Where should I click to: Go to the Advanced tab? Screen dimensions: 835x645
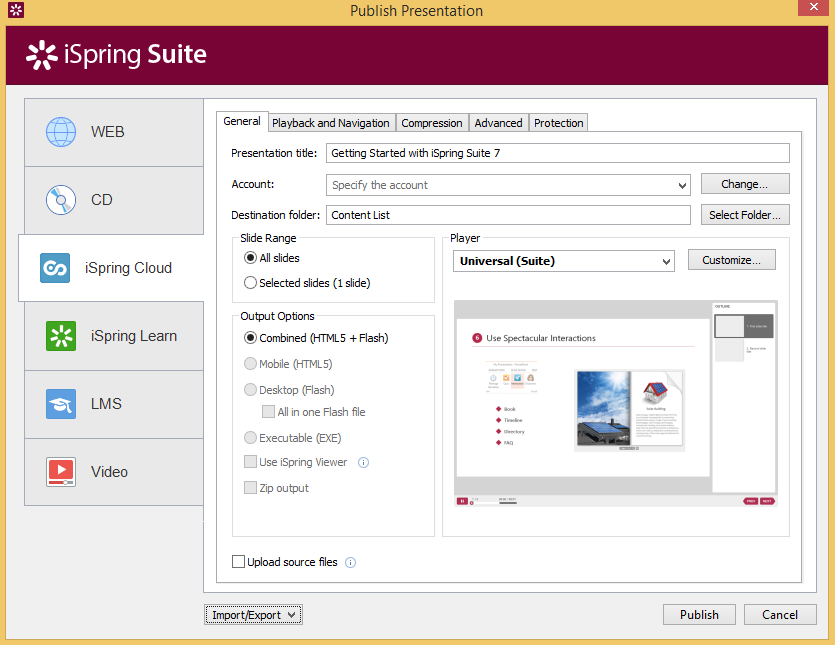(498, 123)
